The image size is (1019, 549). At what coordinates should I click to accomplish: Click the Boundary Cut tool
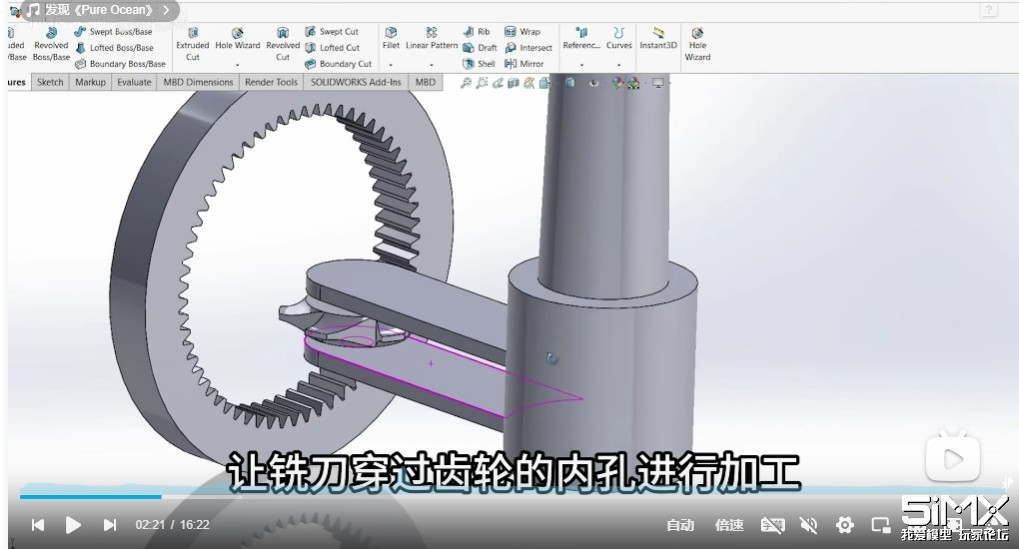coord(338,64)
